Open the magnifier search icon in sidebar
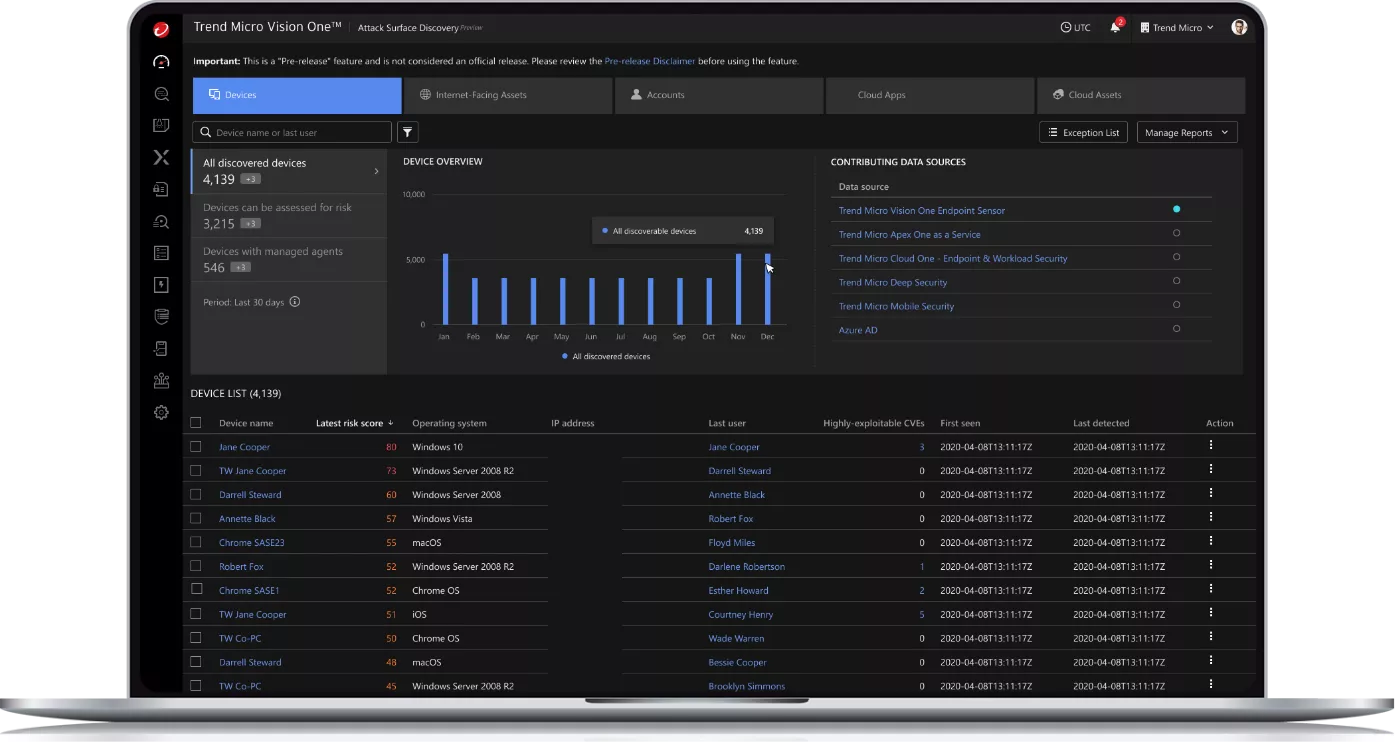 (161, 94)
